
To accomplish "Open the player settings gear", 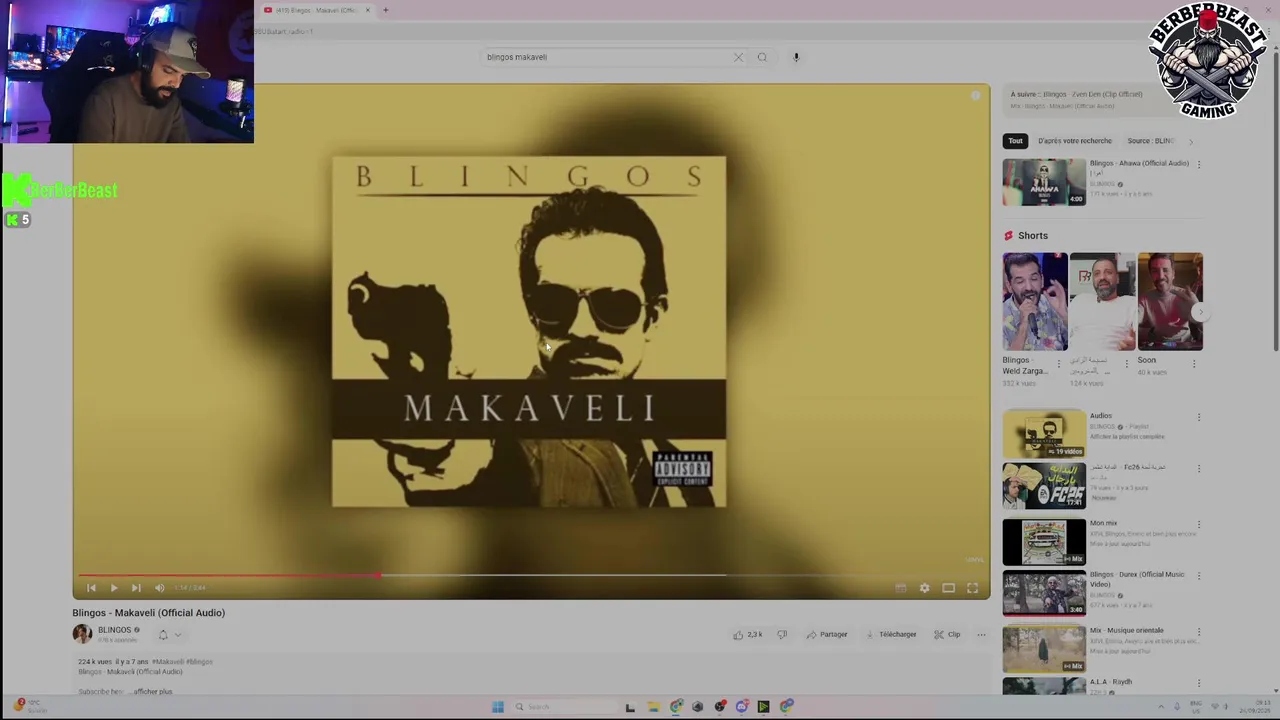I will (924, 588).
